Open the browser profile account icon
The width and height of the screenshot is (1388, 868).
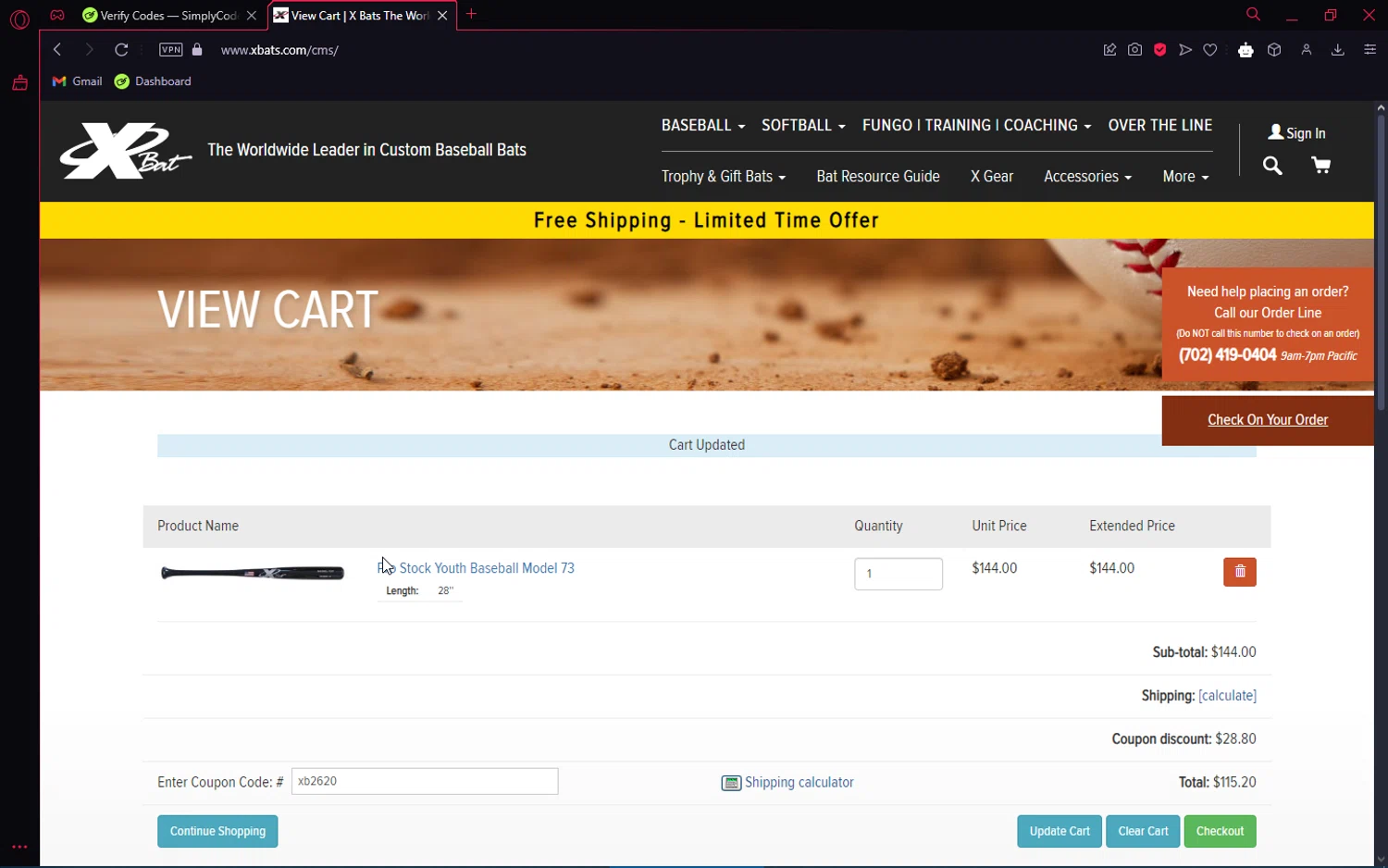1306,50
